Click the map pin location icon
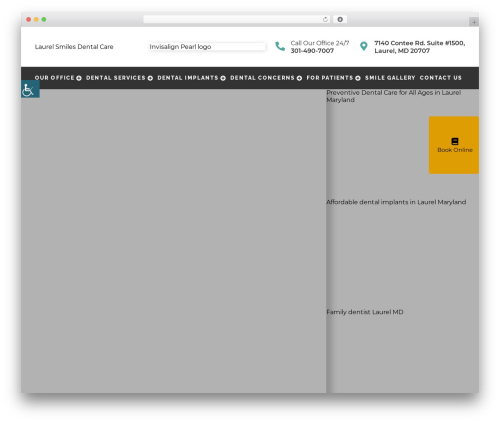Screen dimensions: 500x423 364,46
